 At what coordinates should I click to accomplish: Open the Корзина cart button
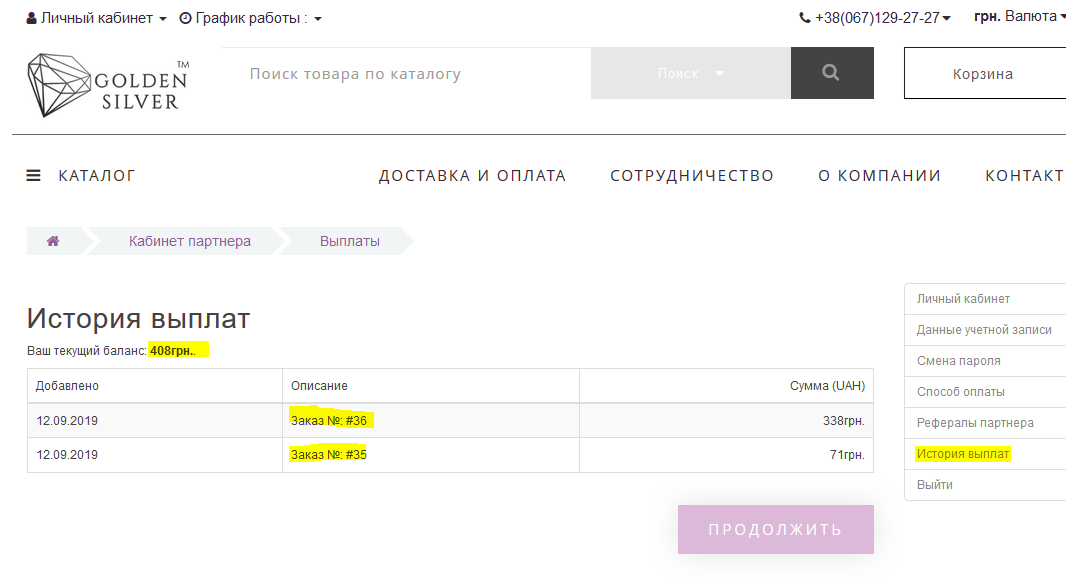[x=982, y=74]
